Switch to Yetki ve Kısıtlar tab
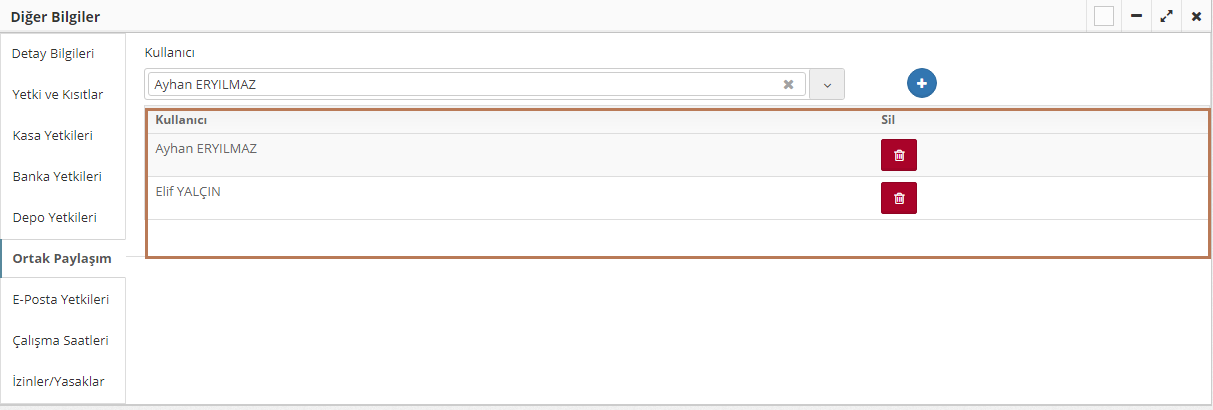The height and width of the screenshot is (410, 1213). point(58,94)
